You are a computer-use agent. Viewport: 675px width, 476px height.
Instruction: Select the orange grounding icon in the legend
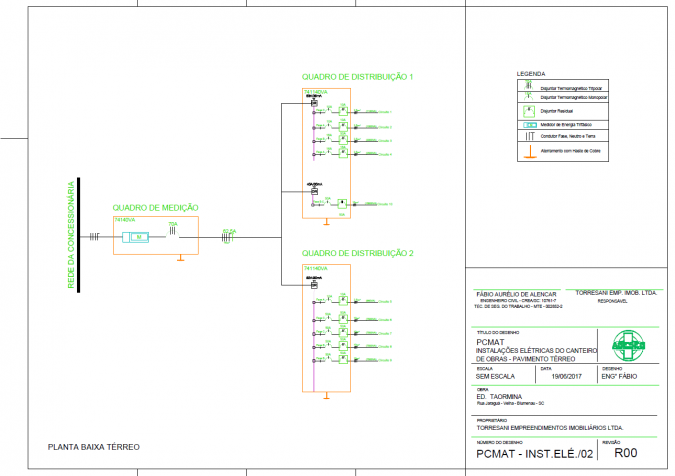pyautogui.click(x=528, y=151)
